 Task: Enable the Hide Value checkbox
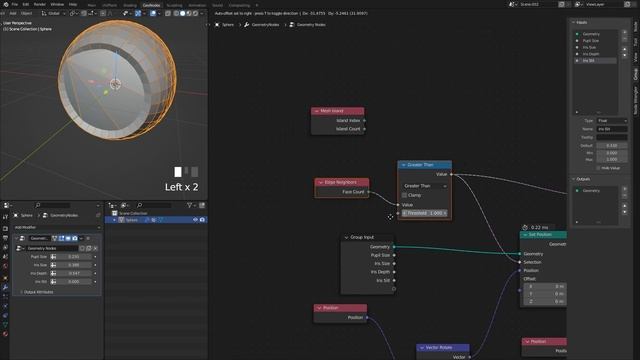[598, 168]
